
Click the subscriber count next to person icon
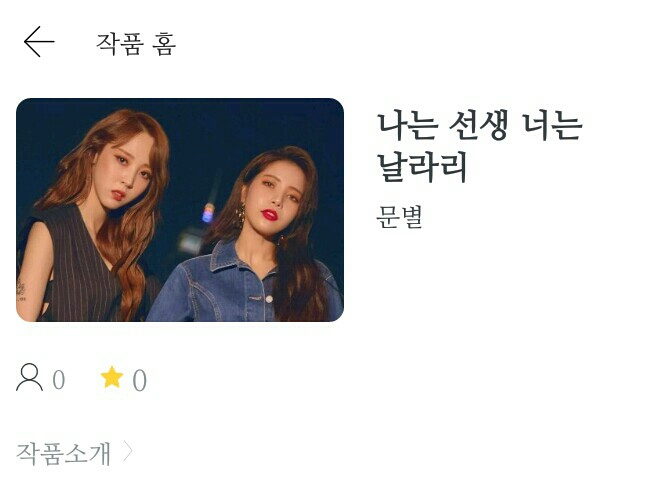click(x=59, y=380)
